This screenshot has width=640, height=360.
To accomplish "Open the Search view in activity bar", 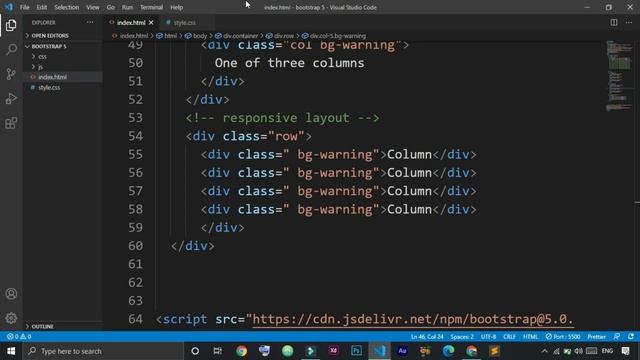I will [x=11, y=49].
